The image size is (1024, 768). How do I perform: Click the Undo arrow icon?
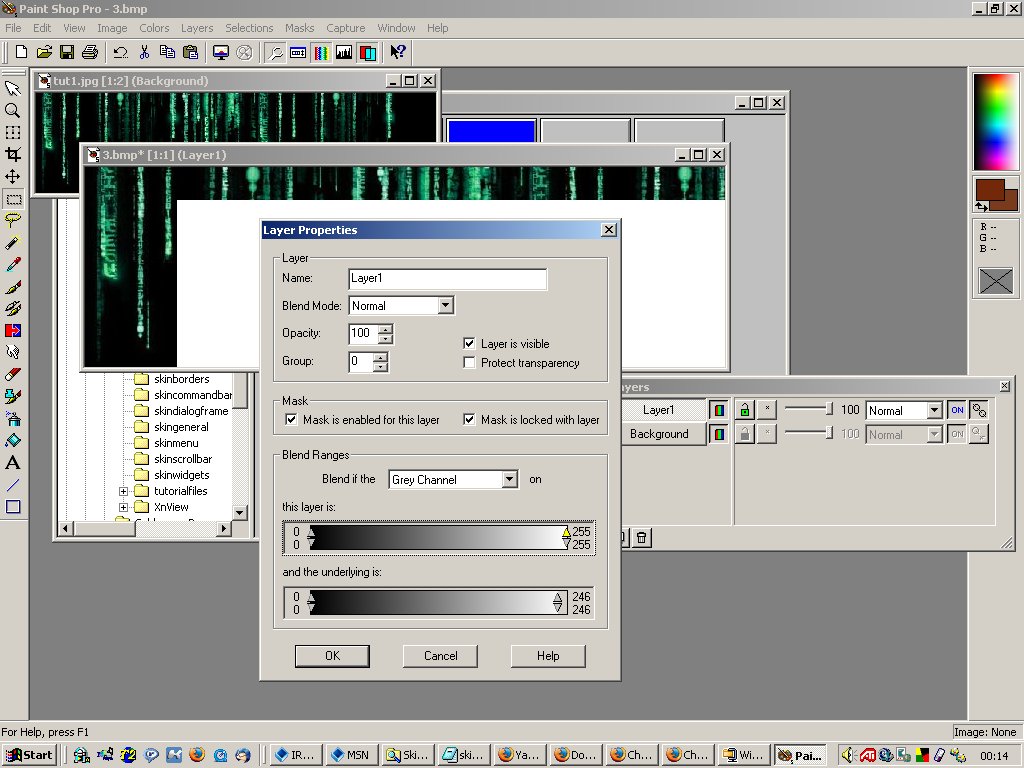tap(120, 52)
